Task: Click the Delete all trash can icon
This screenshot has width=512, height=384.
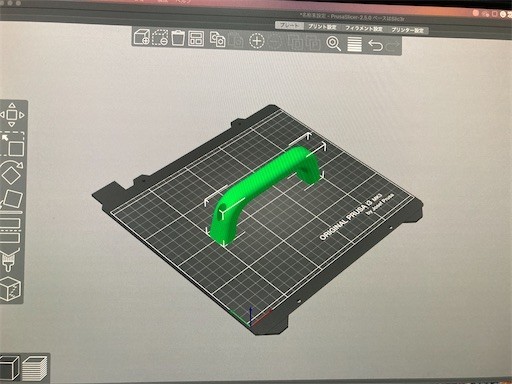Action: coord(178,38)
